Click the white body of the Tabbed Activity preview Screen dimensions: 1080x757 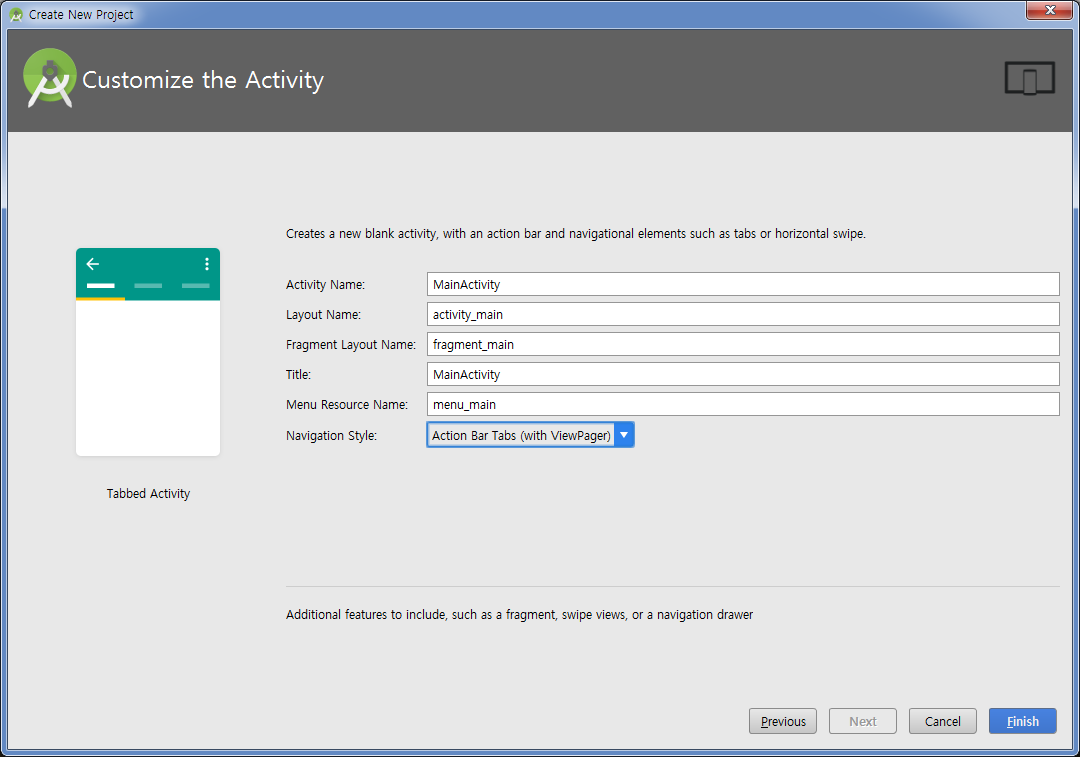pos(148,378)
